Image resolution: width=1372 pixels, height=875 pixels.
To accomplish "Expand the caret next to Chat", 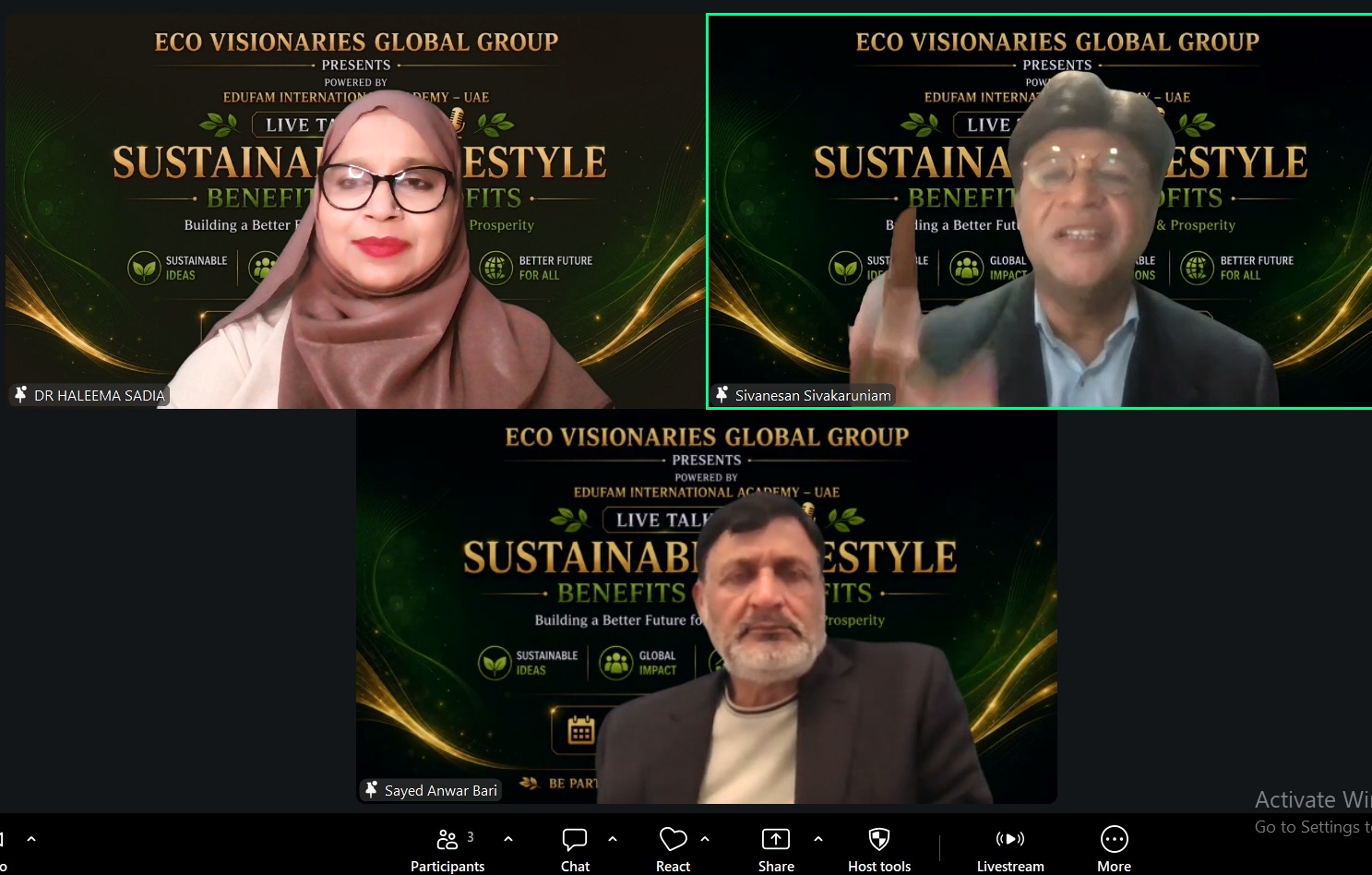I will coord(613,839).
